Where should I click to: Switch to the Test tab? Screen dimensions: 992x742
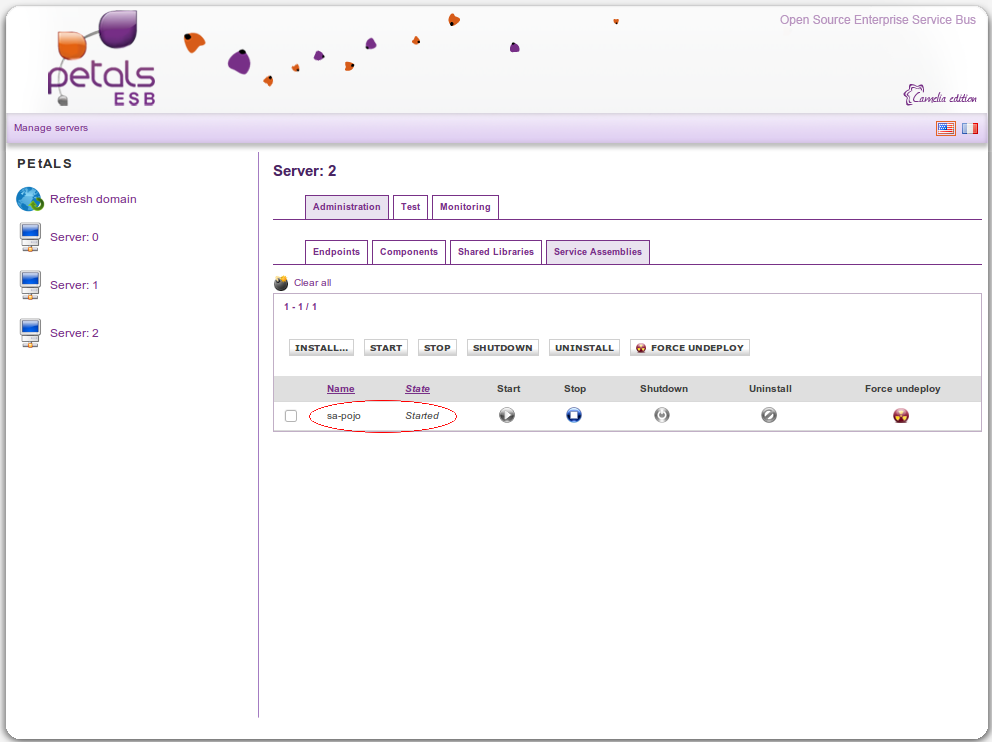[x=410, y=207]
